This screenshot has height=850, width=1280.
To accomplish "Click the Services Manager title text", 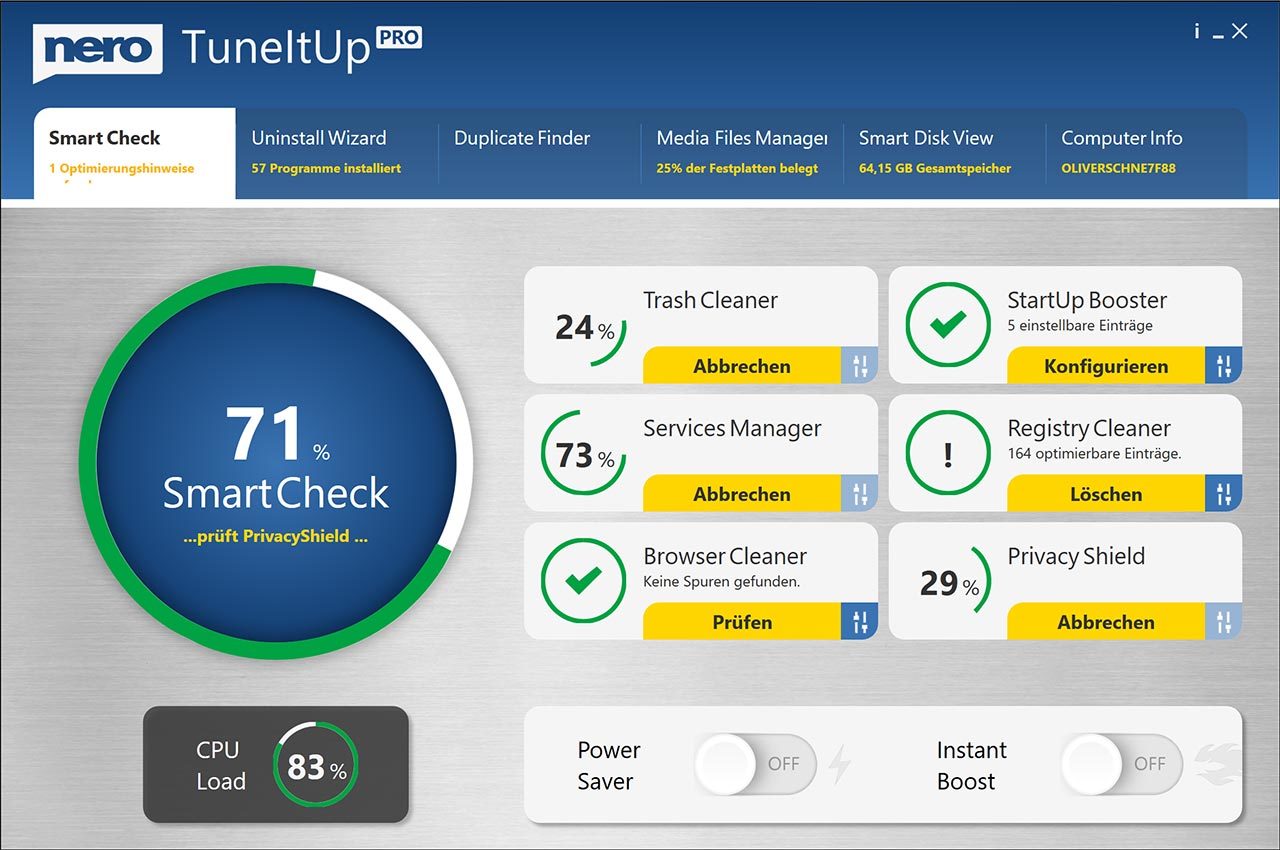I will coord(732,428).
